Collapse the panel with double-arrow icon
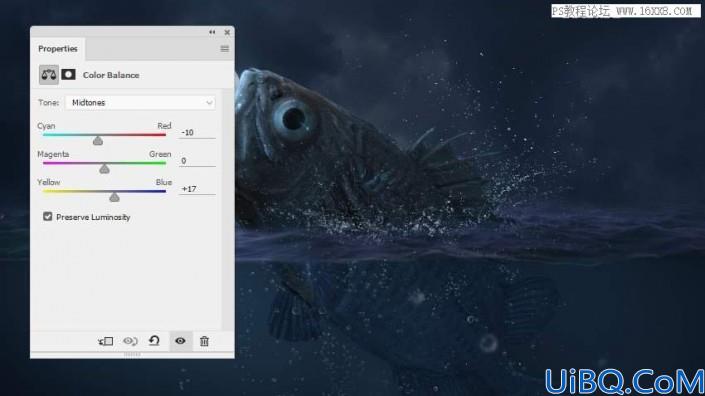 coord(212,32)
